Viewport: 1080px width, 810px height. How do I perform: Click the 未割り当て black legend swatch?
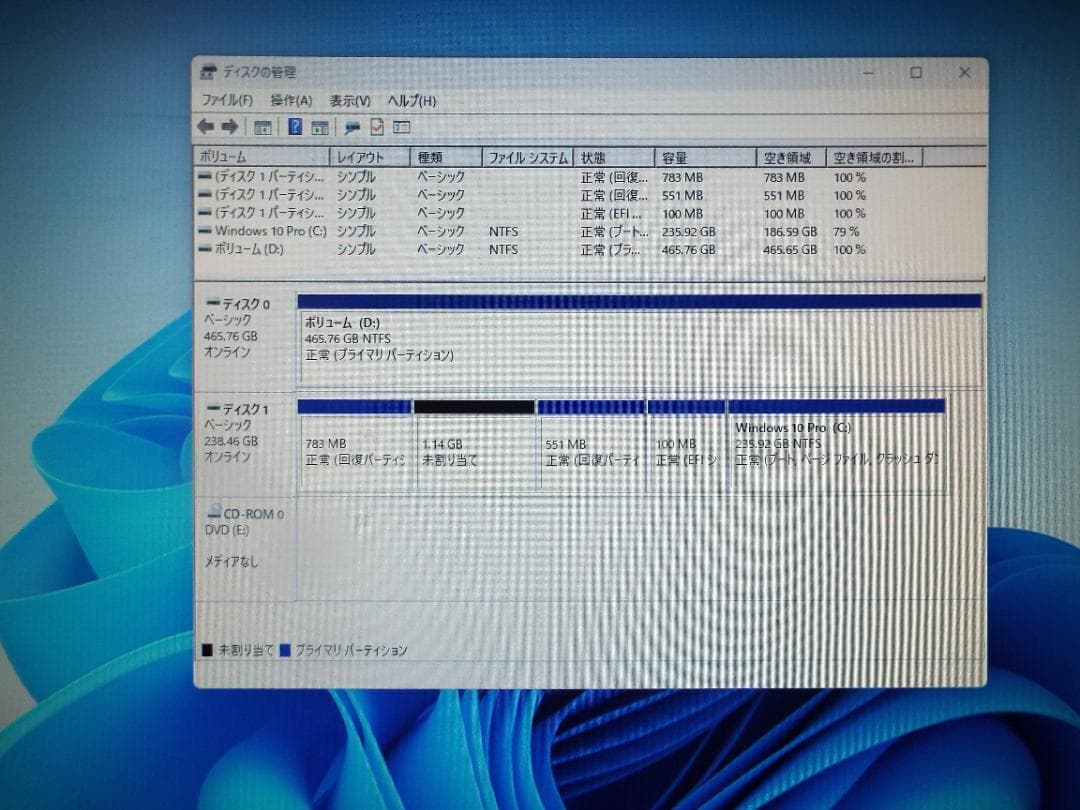point(206,649)
